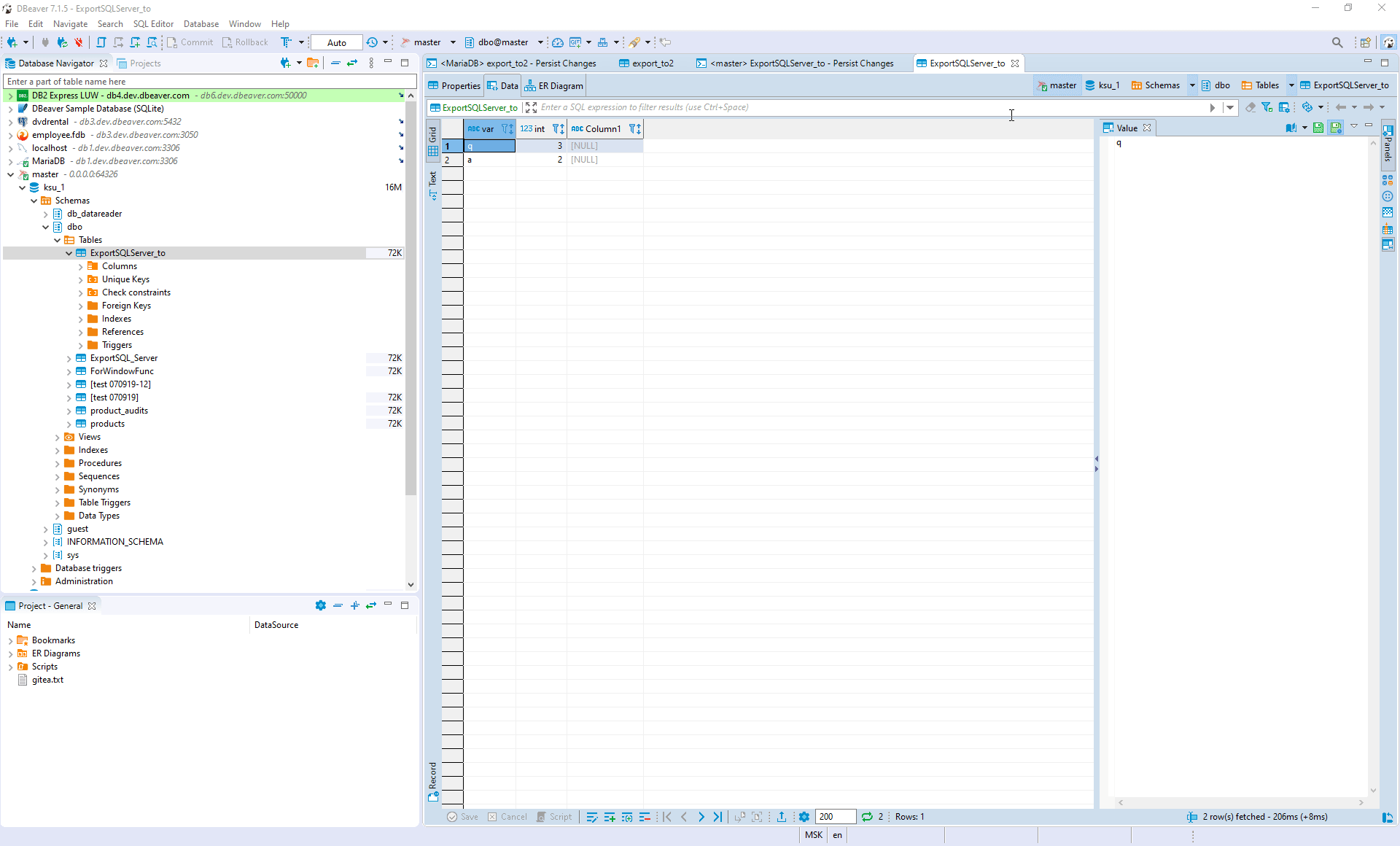Toggle the Projects panel view
The width and height of the screenshot is (1400, 846).
click(144, 63)
